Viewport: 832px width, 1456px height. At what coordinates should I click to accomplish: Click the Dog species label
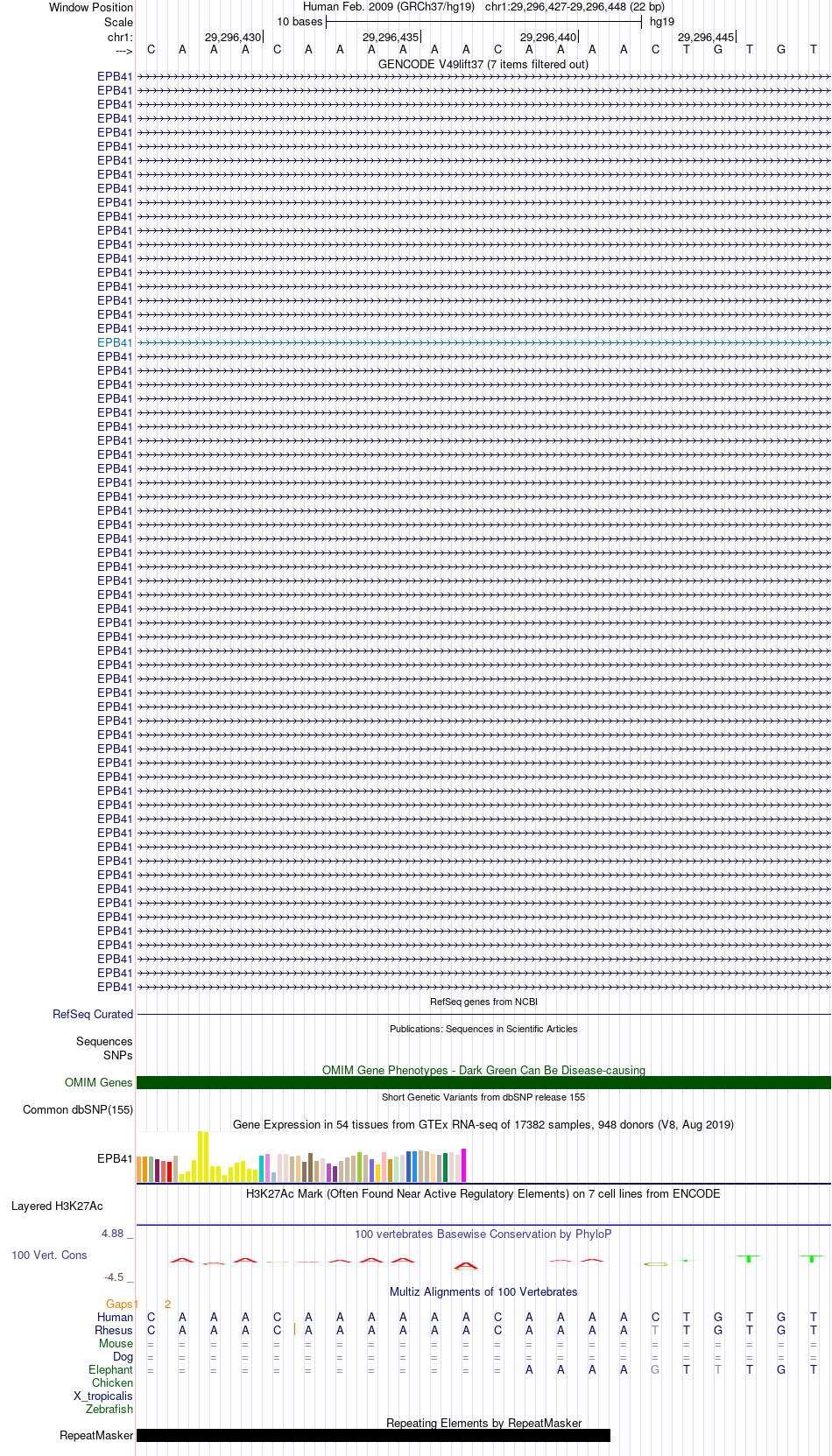tap(123, 1356)
